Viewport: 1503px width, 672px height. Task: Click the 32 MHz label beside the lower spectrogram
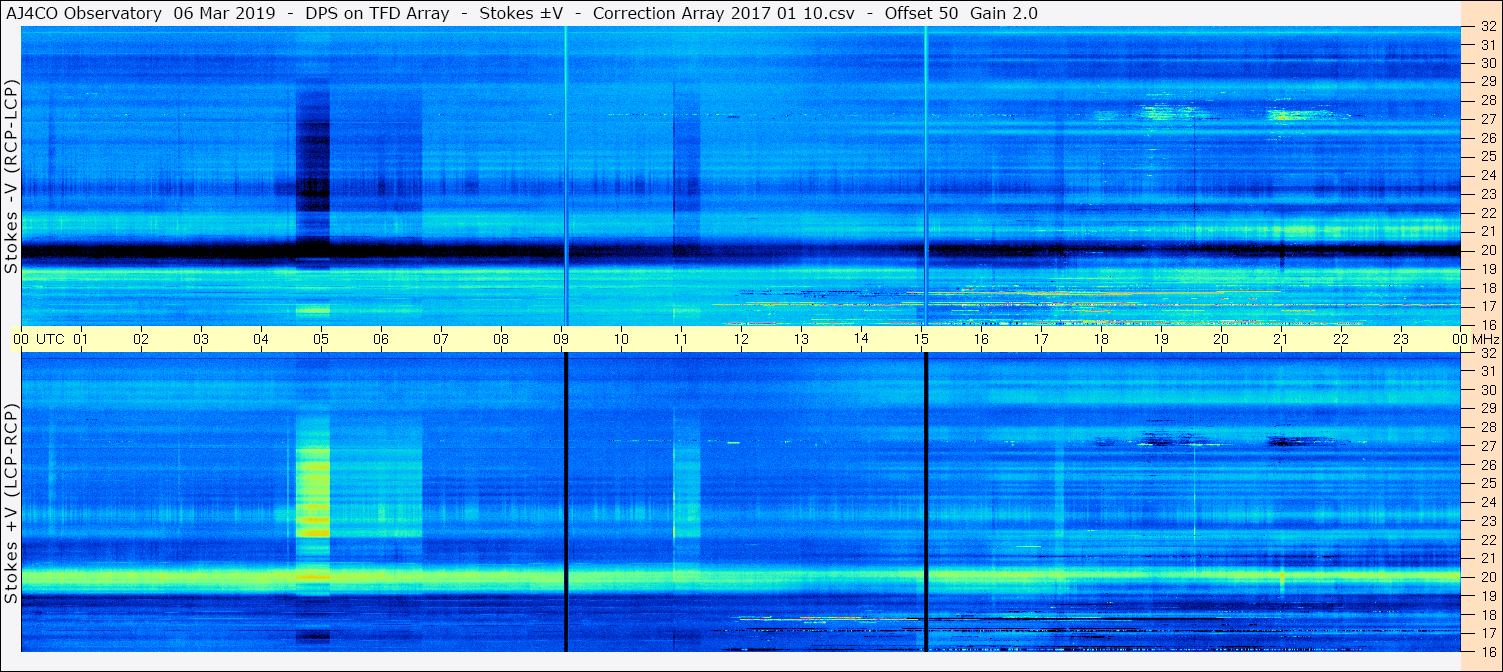[1488, 353]
